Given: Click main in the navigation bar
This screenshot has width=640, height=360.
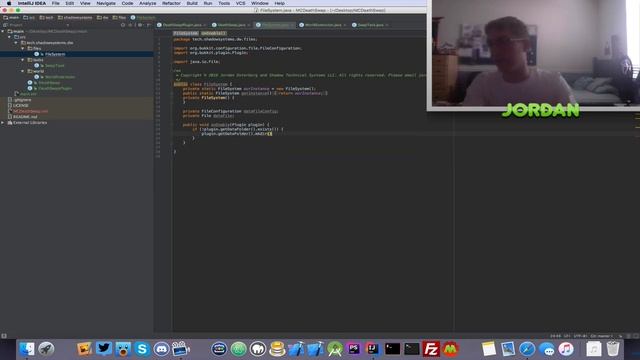Looking at the screenshot, I should click(x=11, y=18).
